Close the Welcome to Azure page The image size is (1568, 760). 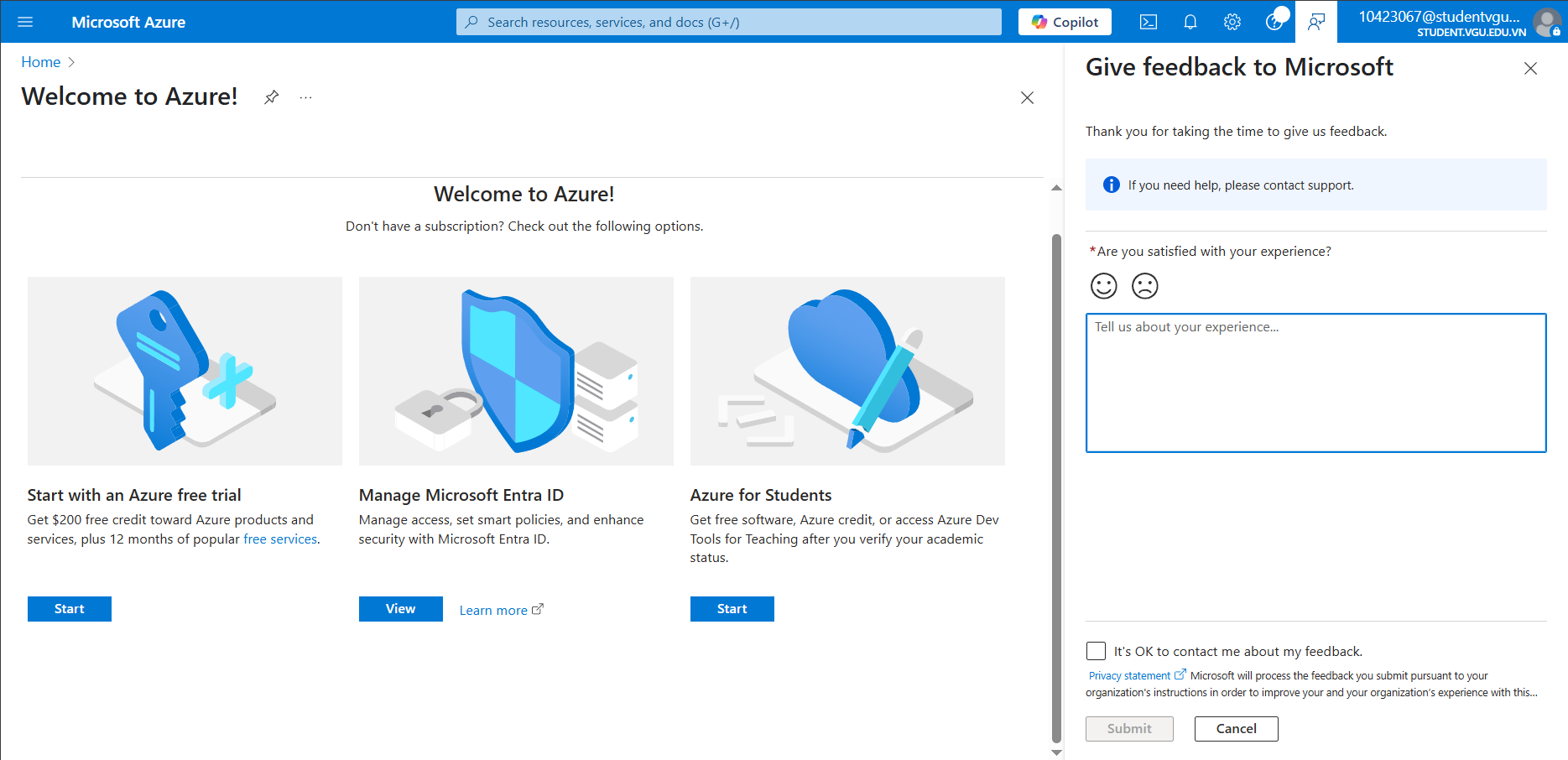pyautogui.click(x=1027, y=98)
